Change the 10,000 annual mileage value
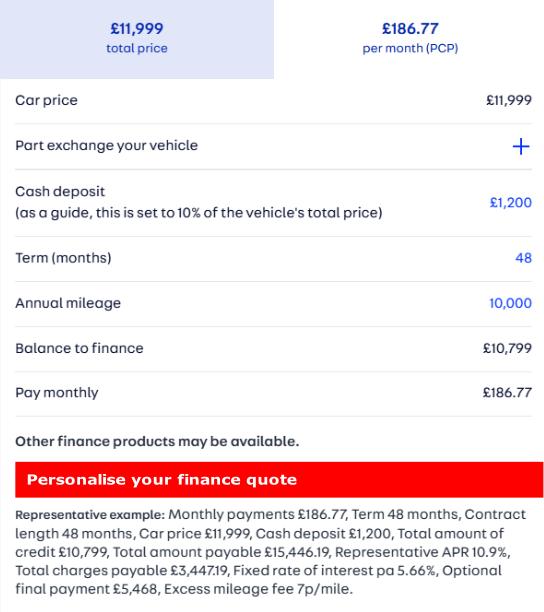 click(510, 303)
